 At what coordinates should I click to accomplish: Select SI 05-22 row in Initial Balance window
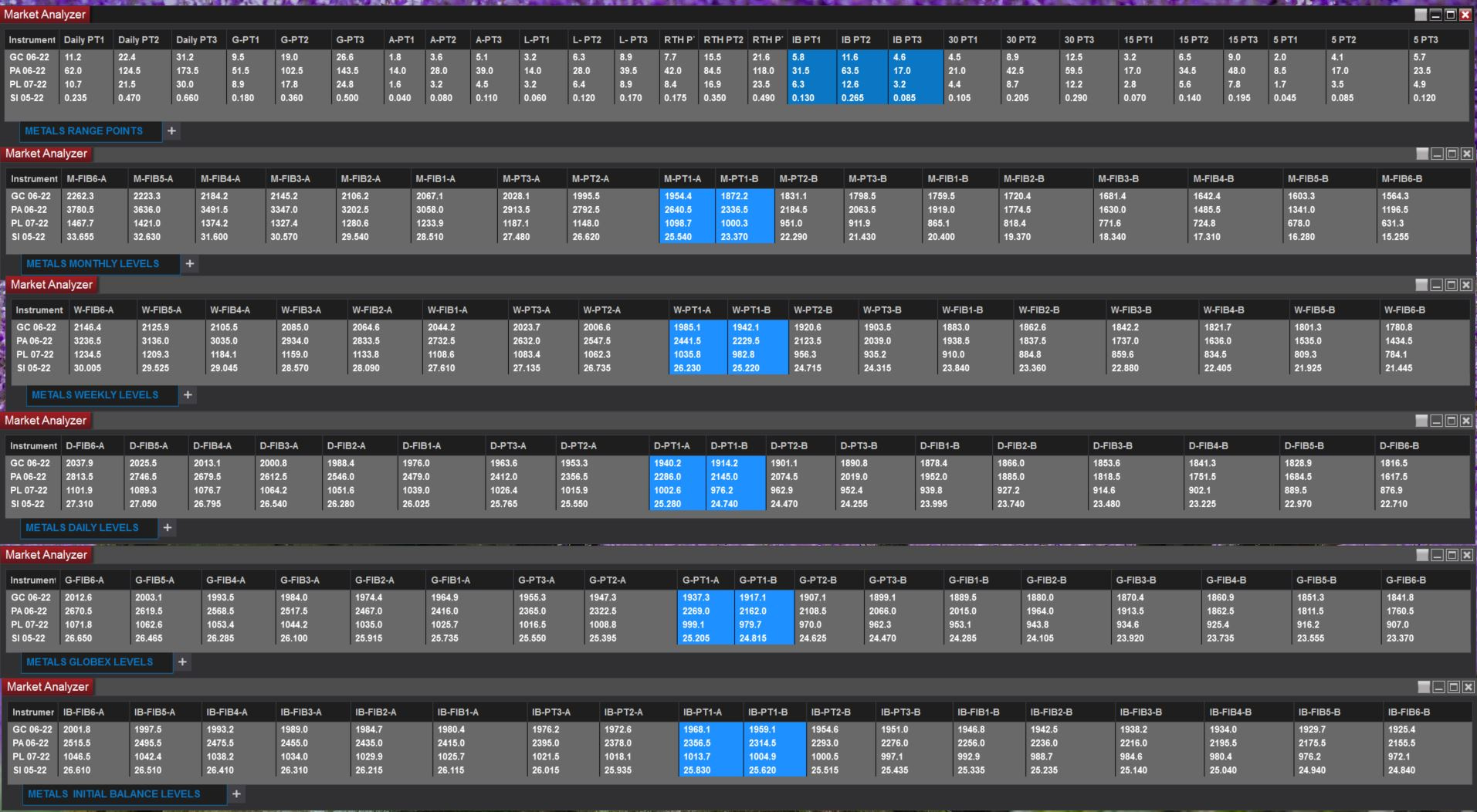point(740,771)
